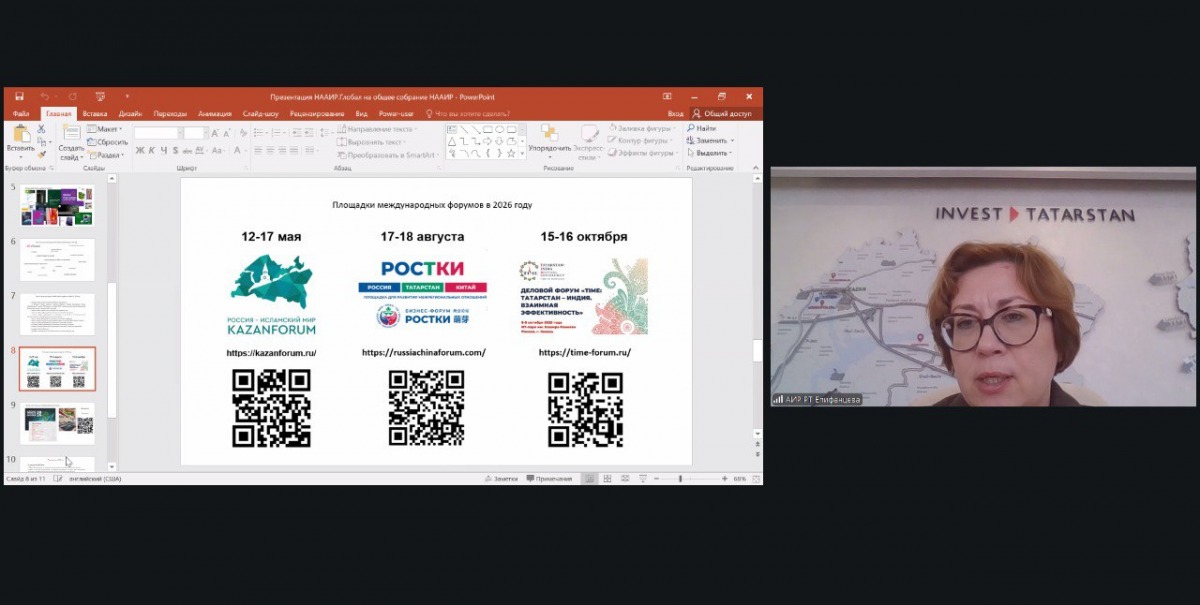Click the Найти search button
Image resolution: width=1200 pixels, height=605 pixels.
tap(701, 128)
